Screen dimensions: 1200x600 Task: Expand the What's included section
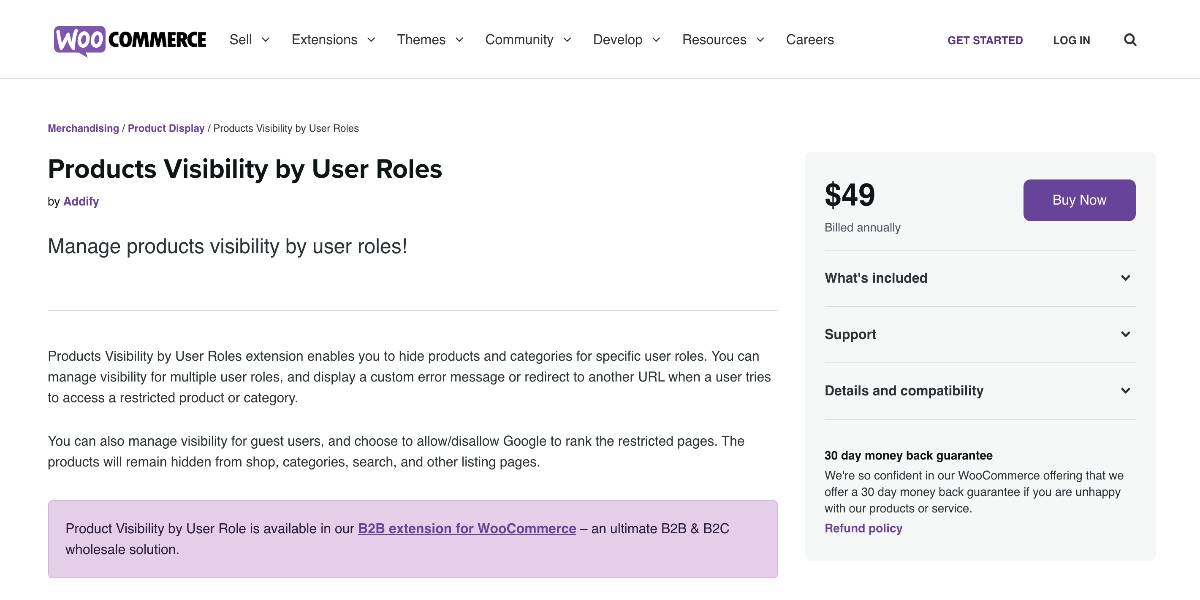pyautogui.click(x=980, y=278)
